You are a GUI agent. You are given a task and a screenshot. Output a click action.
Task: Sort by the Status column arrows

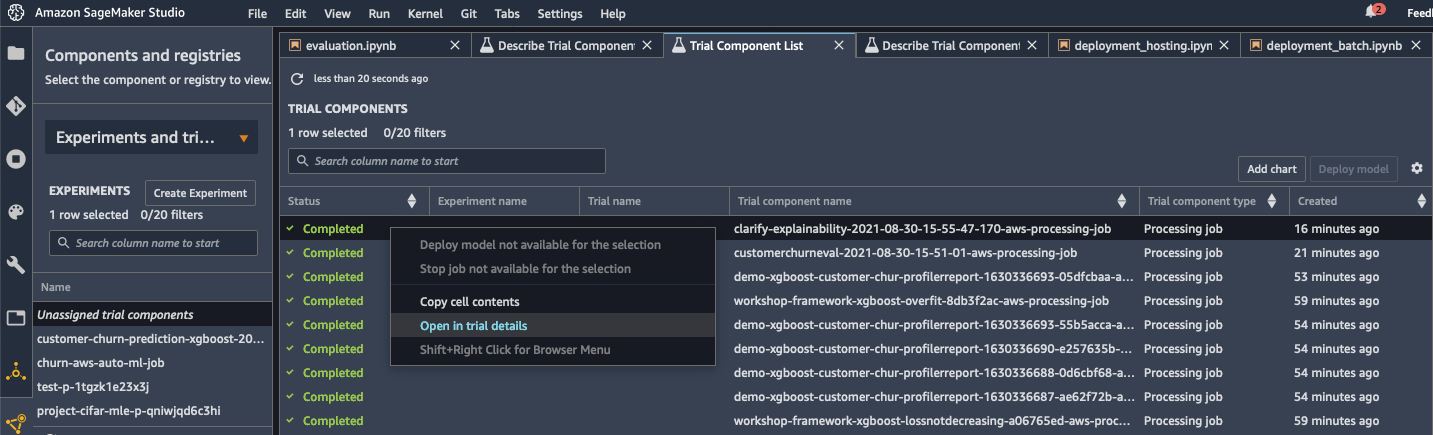point(412,201)
